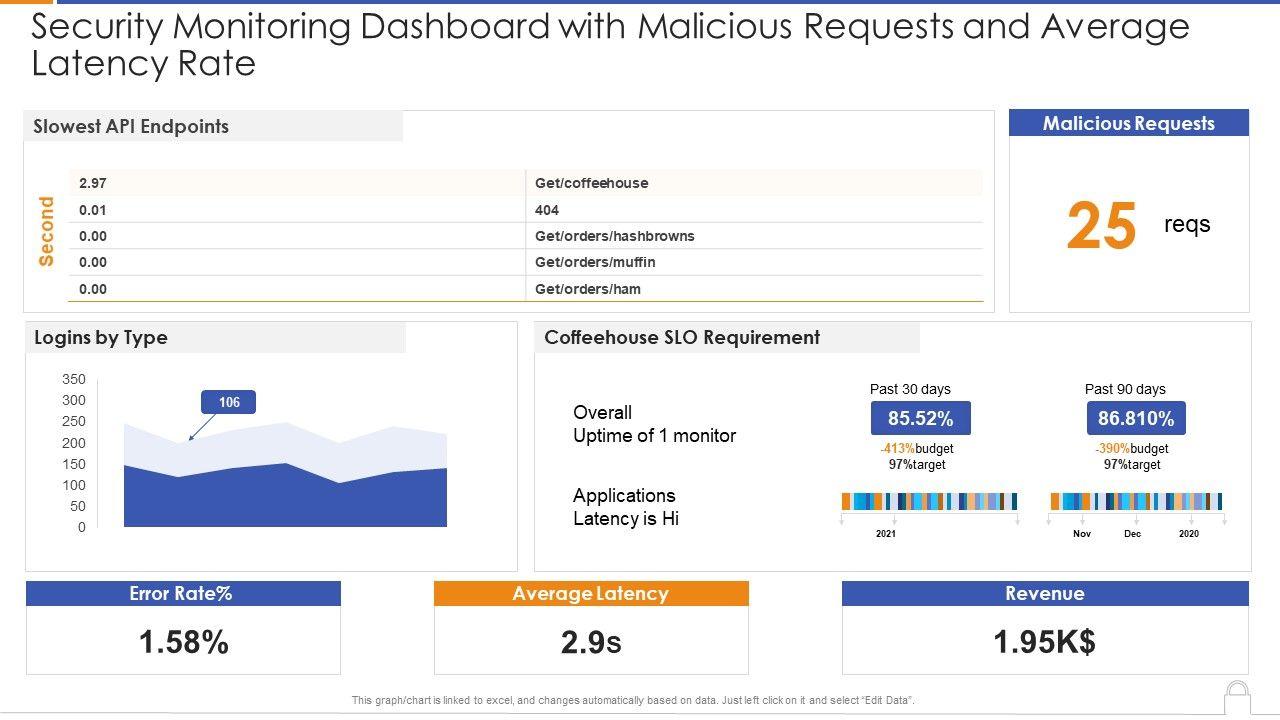Click the color status strip above 2021

[929, 501]
